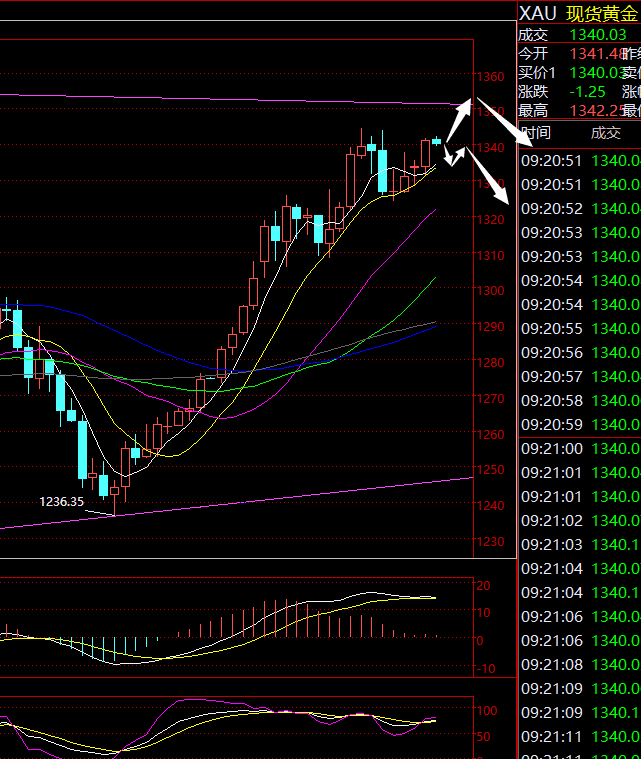Select the tick row at 09:20:55
The width and height of the screenshot is (641, 759).
(580, 329)
